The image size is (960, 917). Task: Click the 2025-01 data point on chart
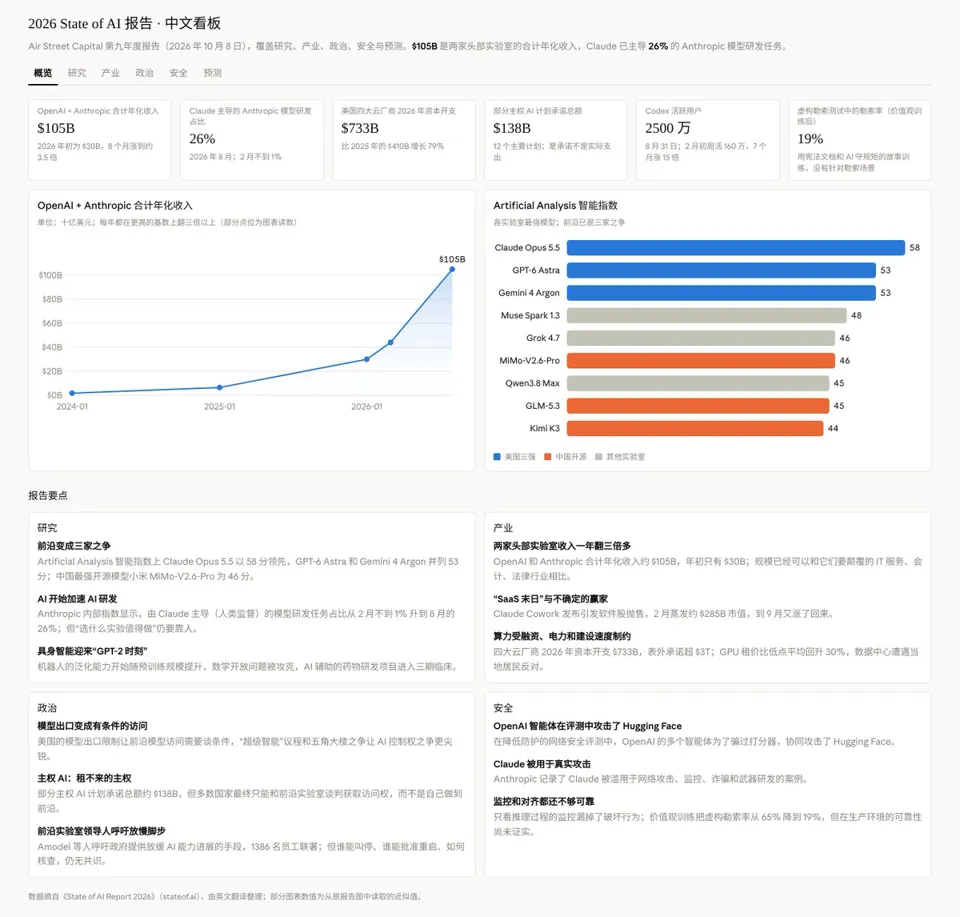pos(220,387)
